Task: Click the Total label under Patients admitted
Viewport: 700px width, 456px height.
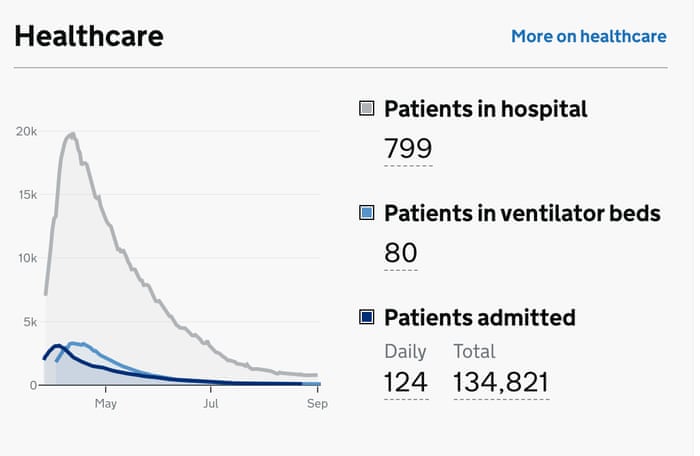Action: (x=474, y=351)
